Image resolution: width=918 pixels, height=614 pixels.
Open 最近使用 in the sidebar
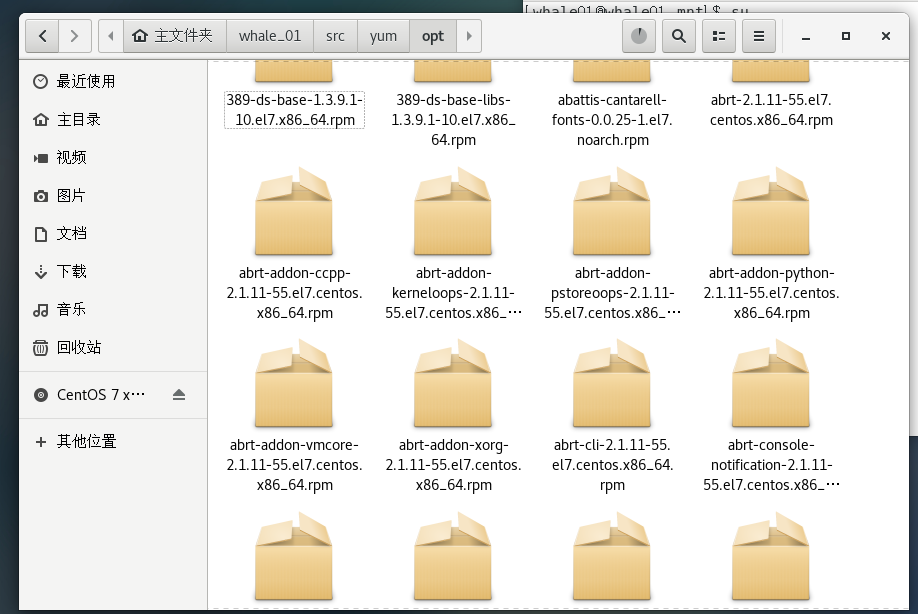(113, 81)
